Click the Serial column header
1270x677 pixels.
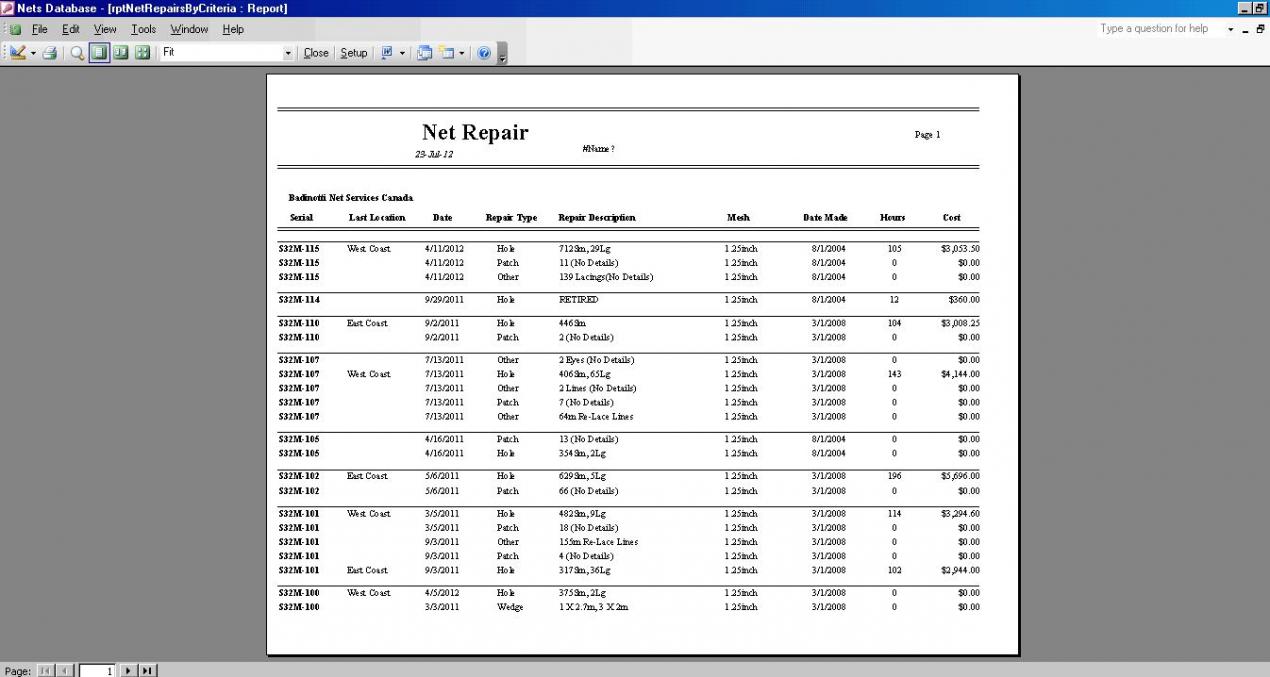(x=301, y=217)
